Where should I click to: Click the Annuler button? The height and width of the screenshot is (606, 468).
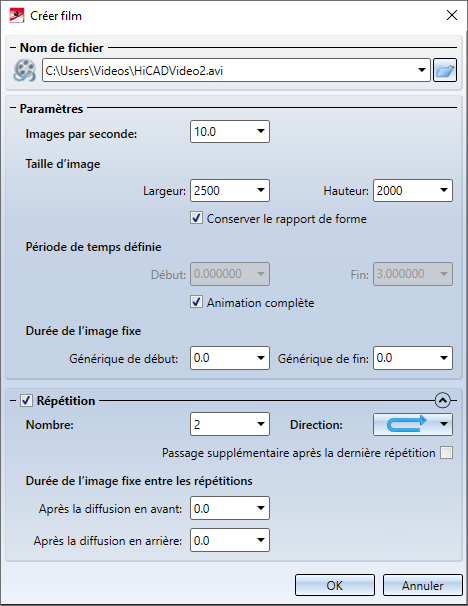pos(422,585)
